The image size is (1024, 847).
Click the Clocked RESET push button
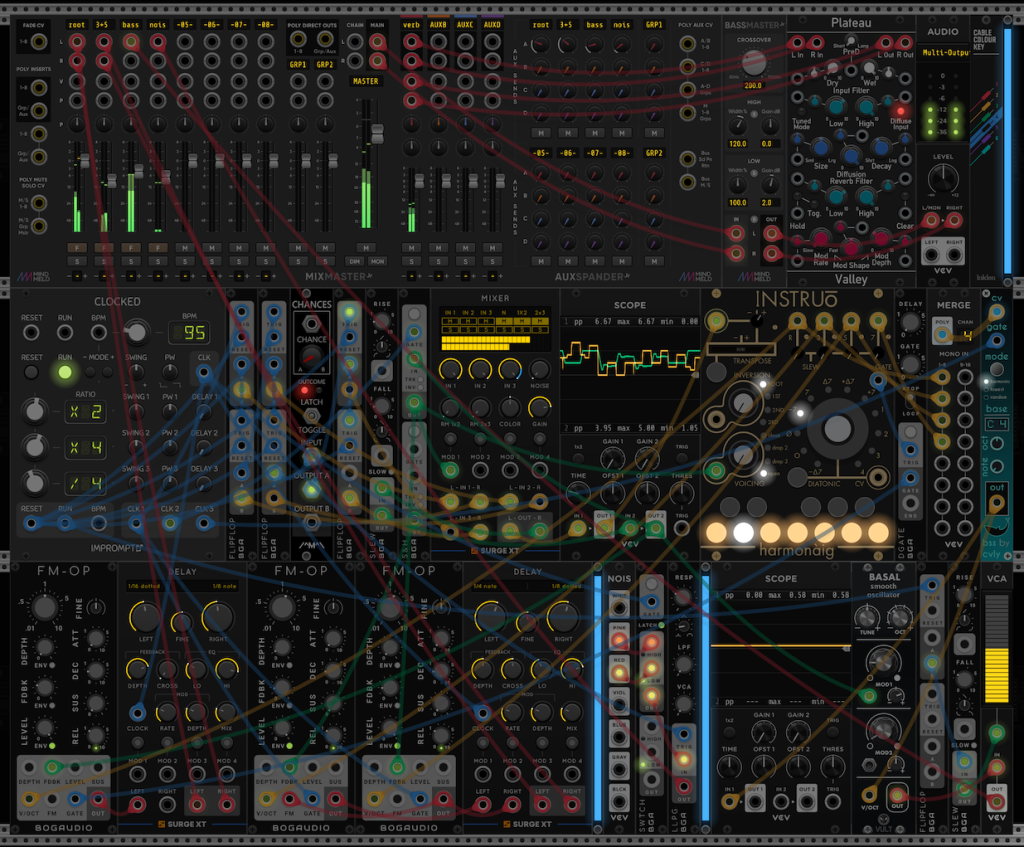pos(31,372)
